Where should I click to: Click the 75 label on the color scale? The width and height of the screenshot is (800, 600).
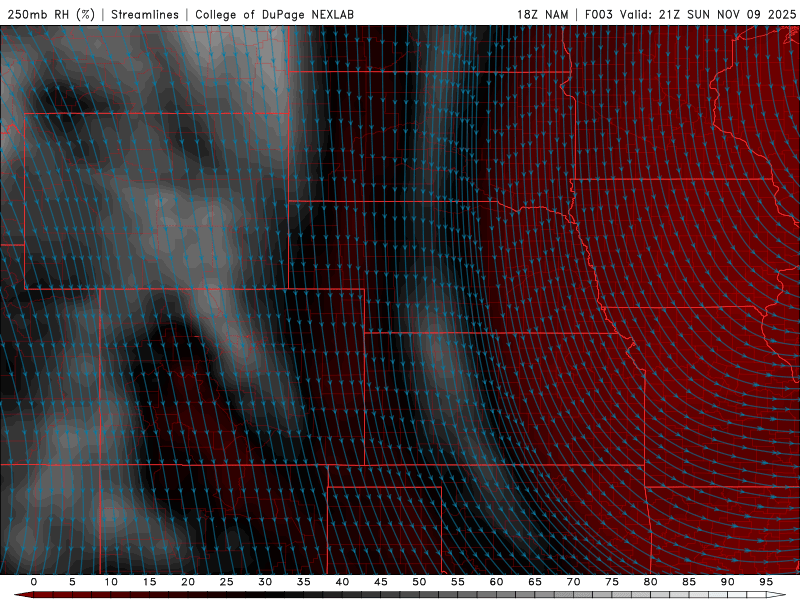(612, 582)
